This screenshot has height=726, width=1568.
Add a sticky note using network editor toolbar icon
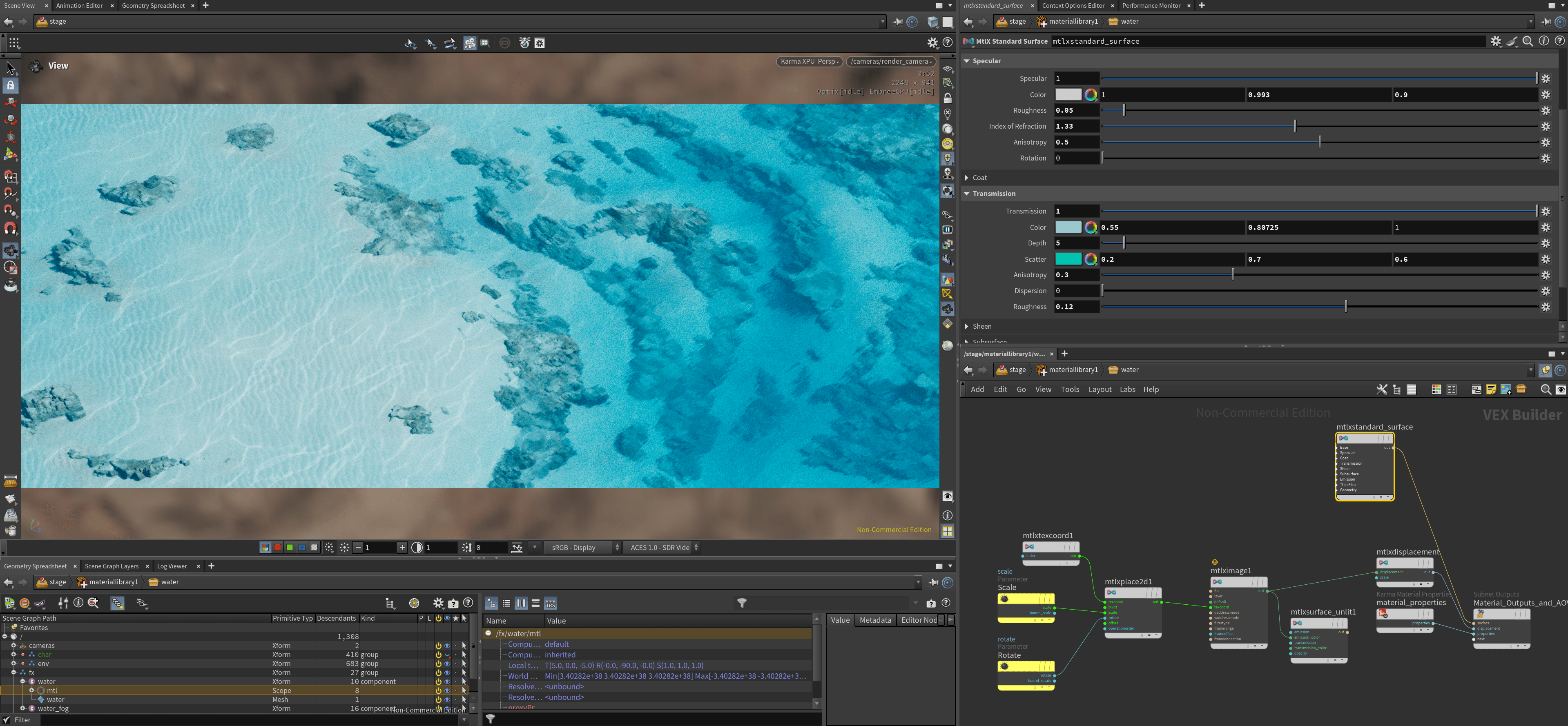pyautogui.click(x=1491, y=390)
